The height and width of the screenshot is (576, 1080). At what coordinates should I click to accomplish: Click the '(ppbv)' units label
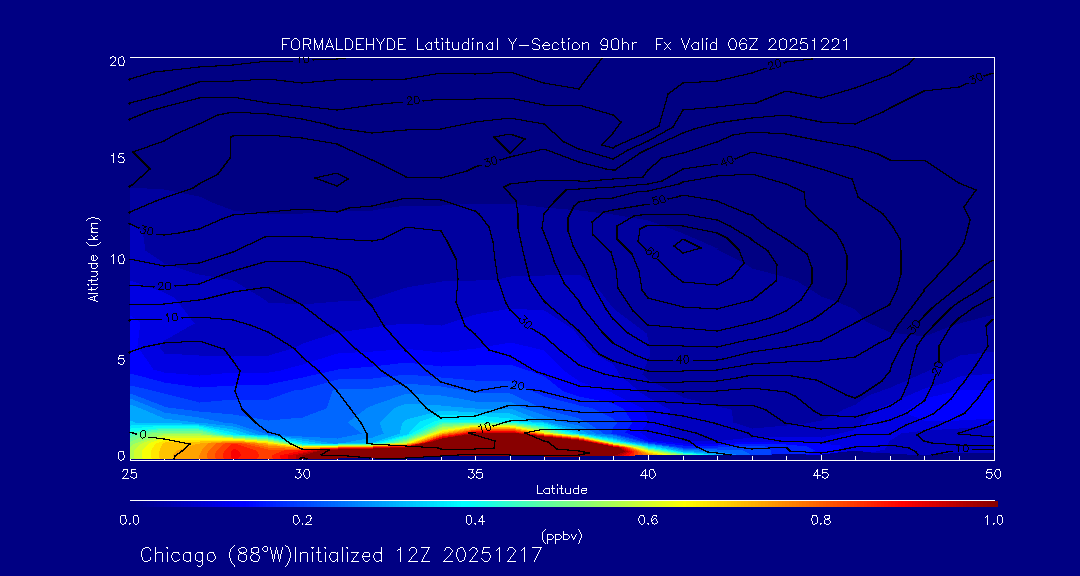point(561,537)
